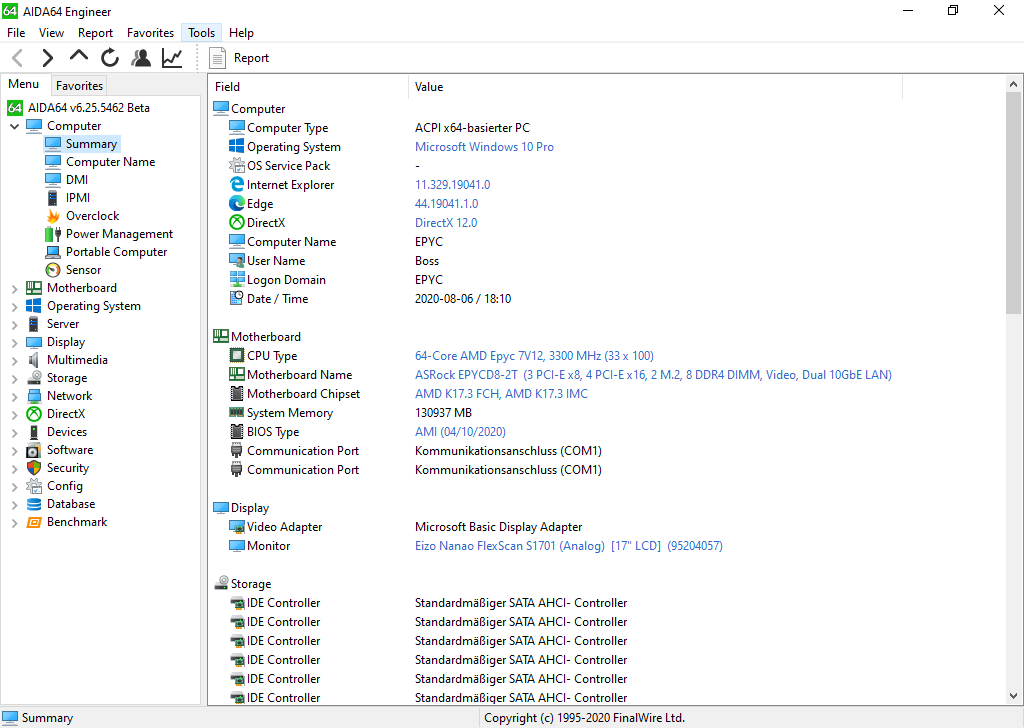Collapse the Computer tree node
The height and width of the screenshot is (728, 1024).
click(x=14, y=126)
